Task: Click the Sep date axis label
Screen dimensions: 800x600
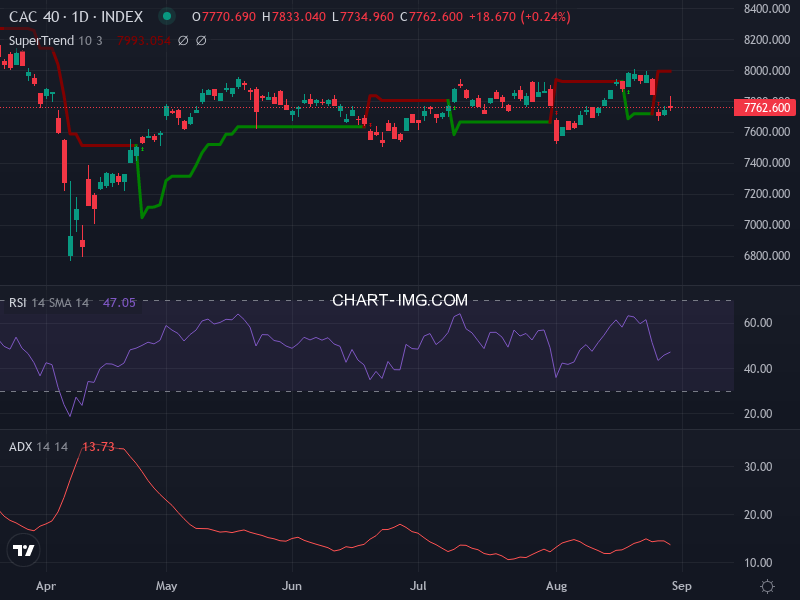Action: coord(682,586)
